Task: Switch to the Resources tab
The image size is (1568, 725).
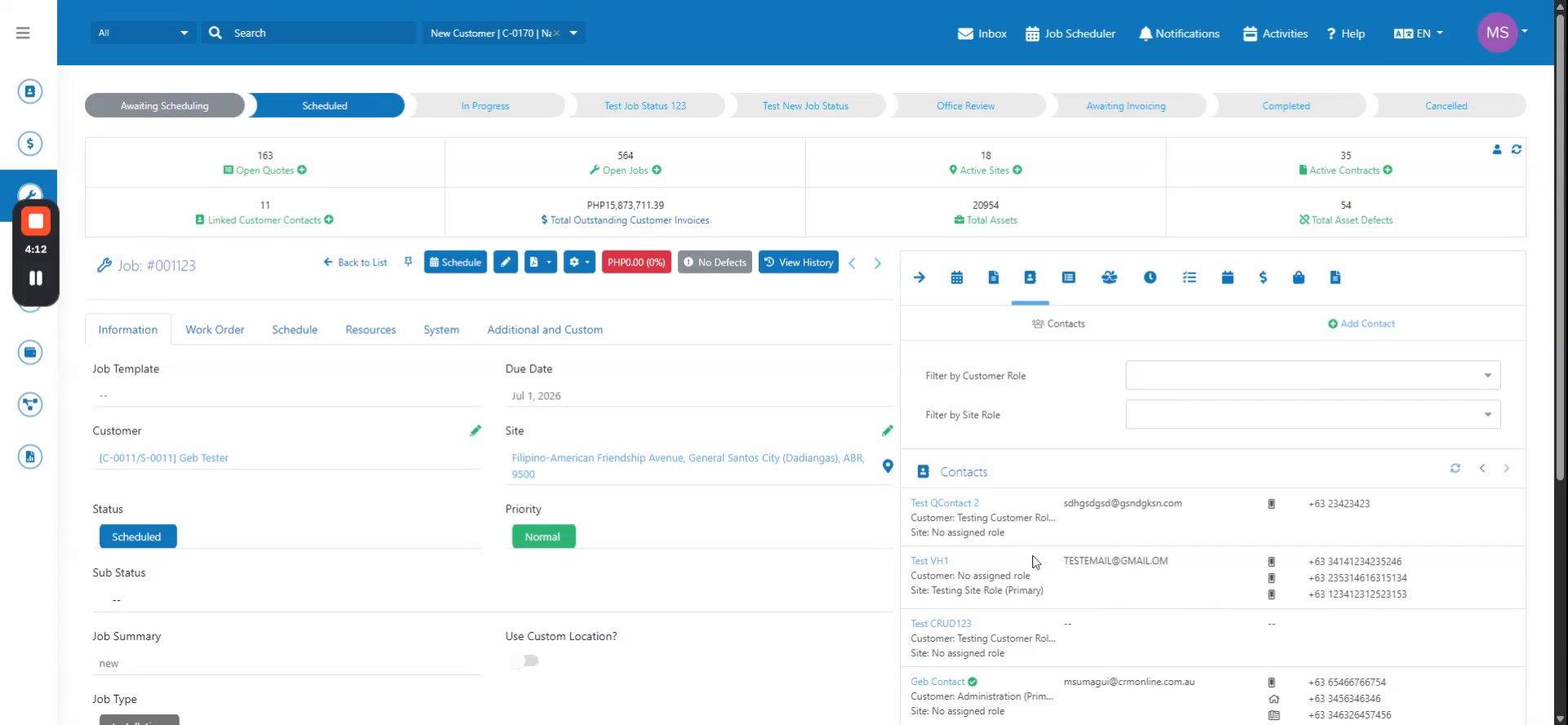Action: 371,330
